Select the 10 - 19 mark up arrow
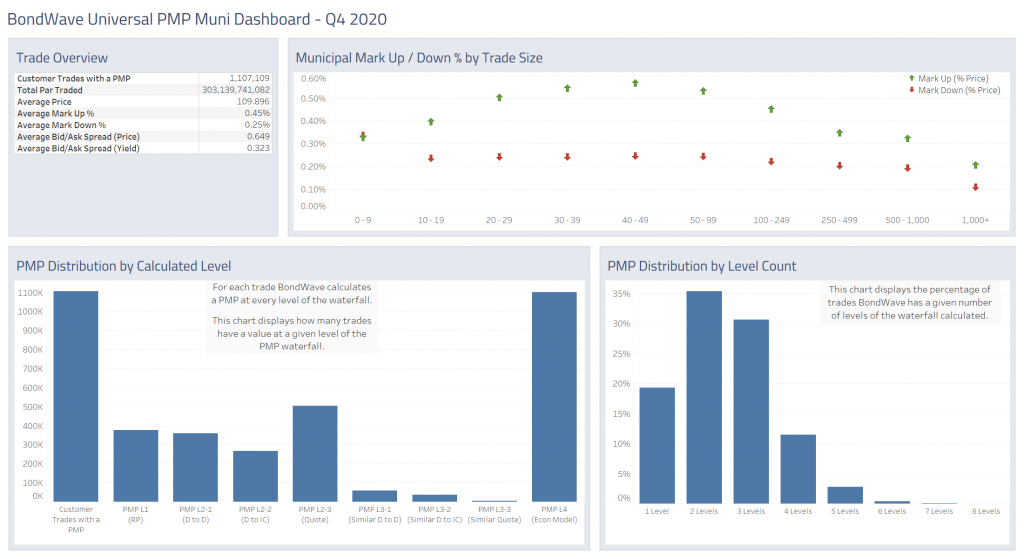 tap(431, 121)
